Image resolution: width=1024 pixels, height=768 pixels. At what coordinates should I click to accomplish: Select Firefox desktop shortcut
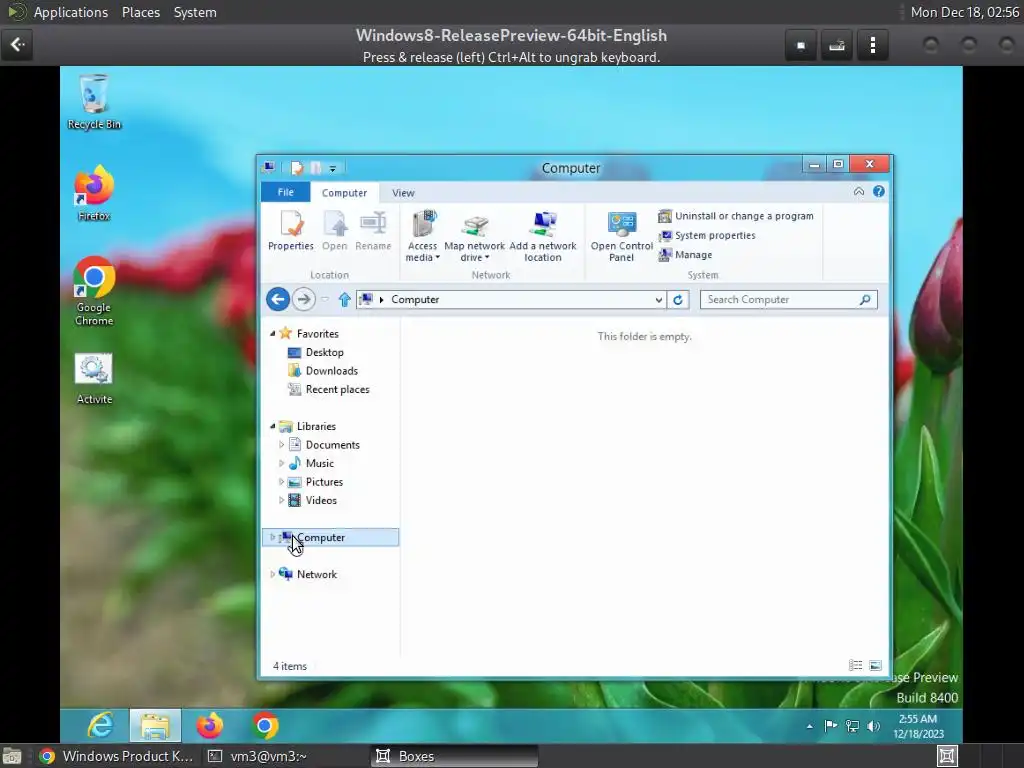[94, 193]
